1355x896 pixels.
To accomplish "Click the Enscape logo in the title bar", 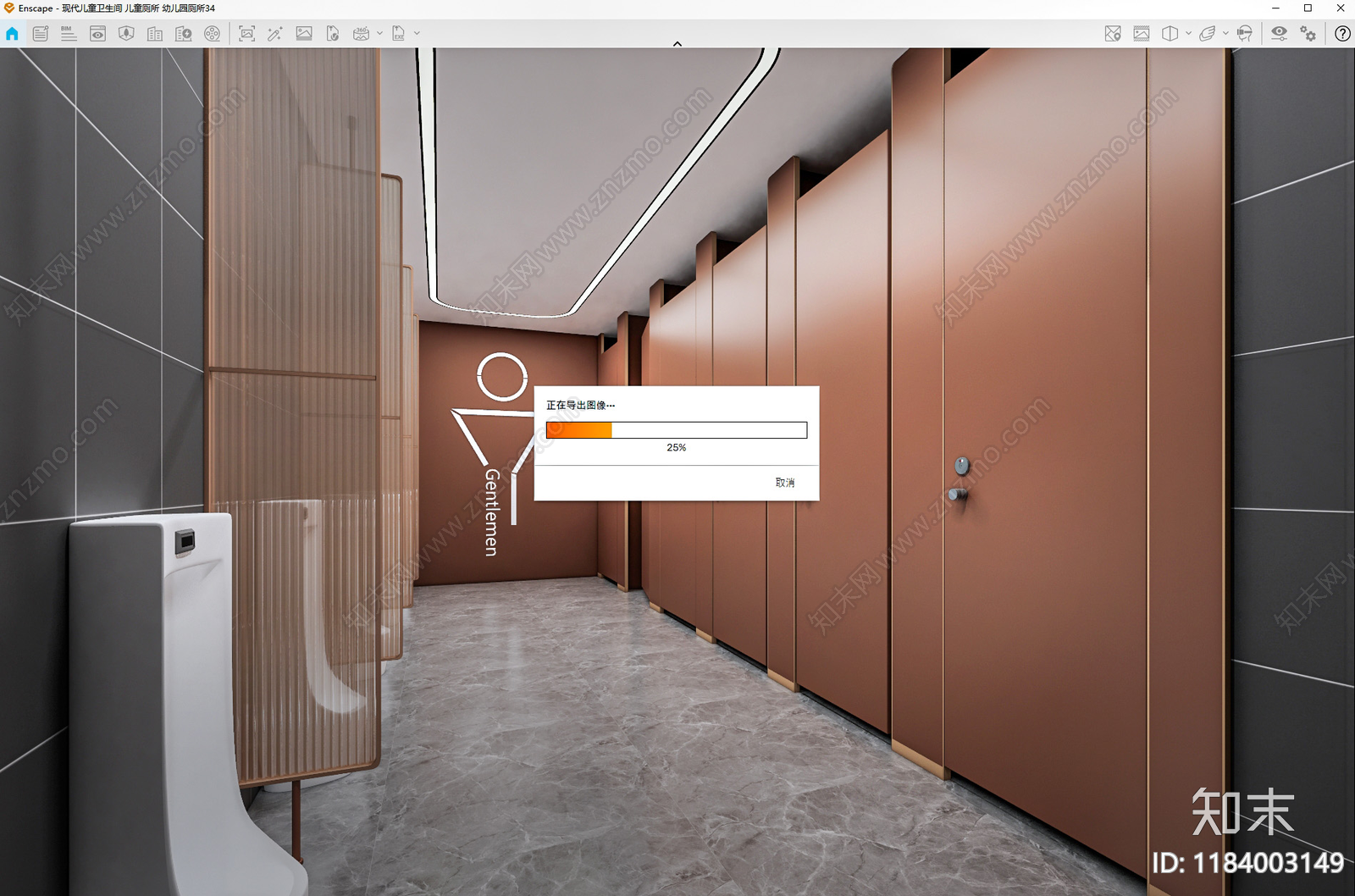I will 9,8.
